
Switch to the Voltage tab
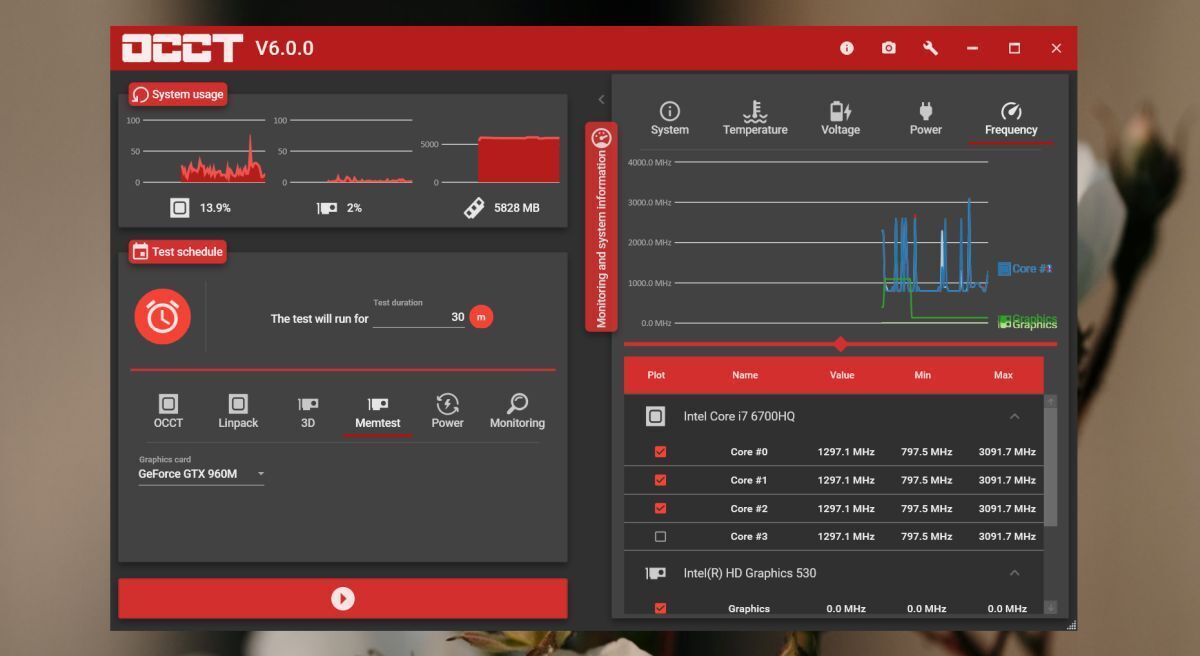(x=840, y=118)
